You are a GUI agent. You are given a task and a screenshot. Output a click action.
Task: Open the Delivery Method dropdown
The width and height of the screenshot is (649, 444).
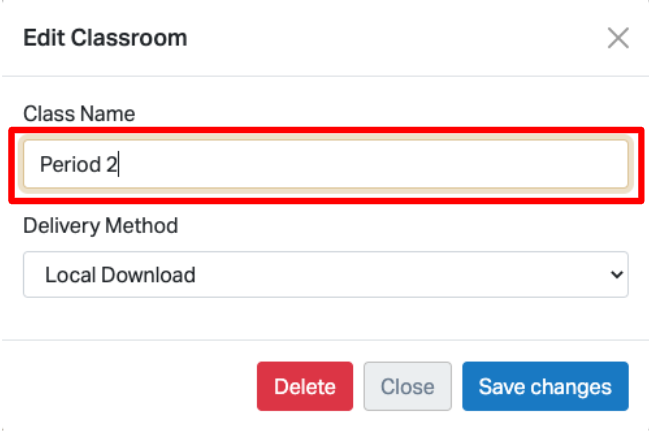(x=325, y=274)
